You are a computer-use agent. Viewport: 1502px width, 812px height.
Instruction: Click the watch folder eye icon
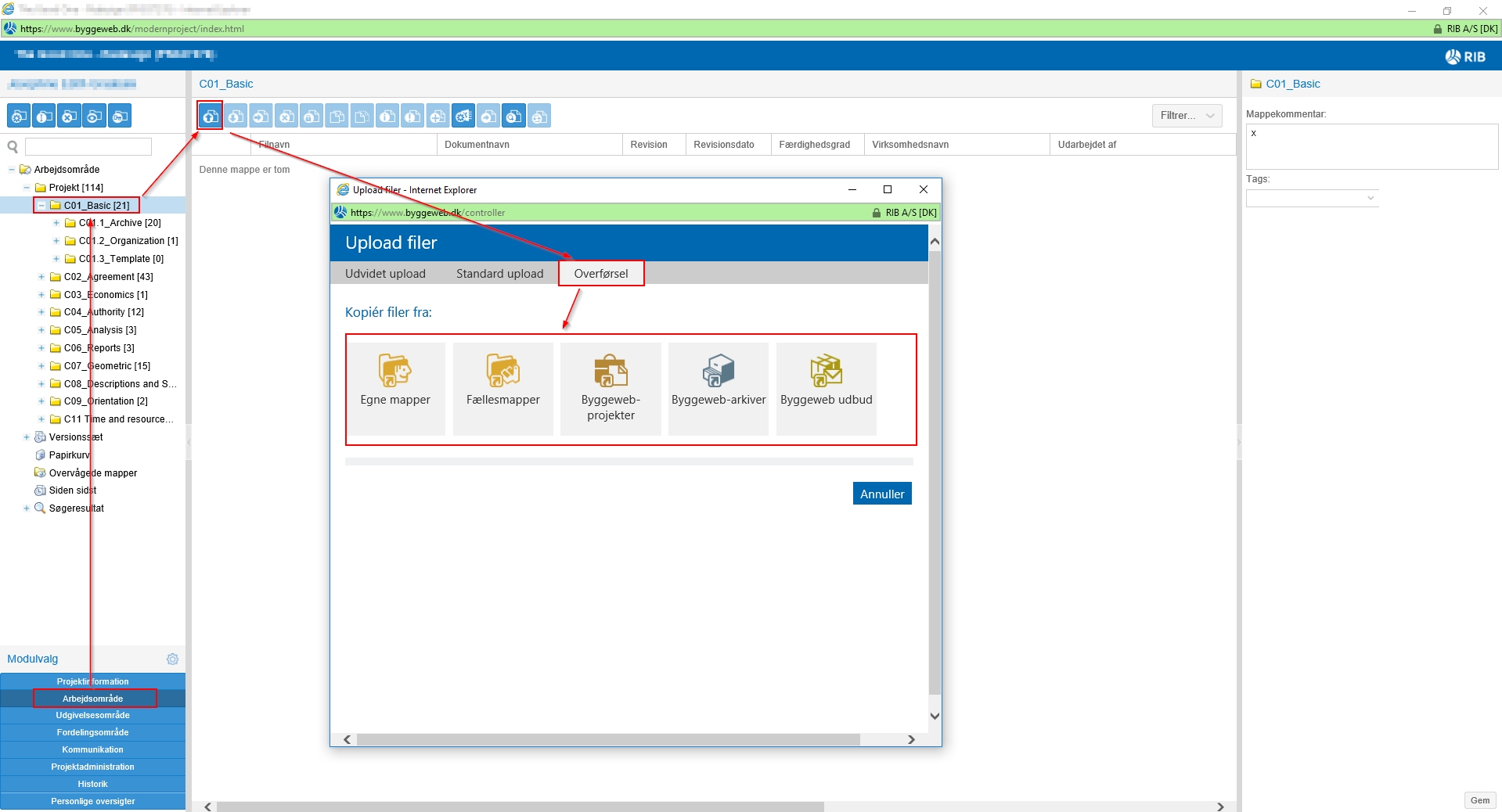click(x=95, y=117)
